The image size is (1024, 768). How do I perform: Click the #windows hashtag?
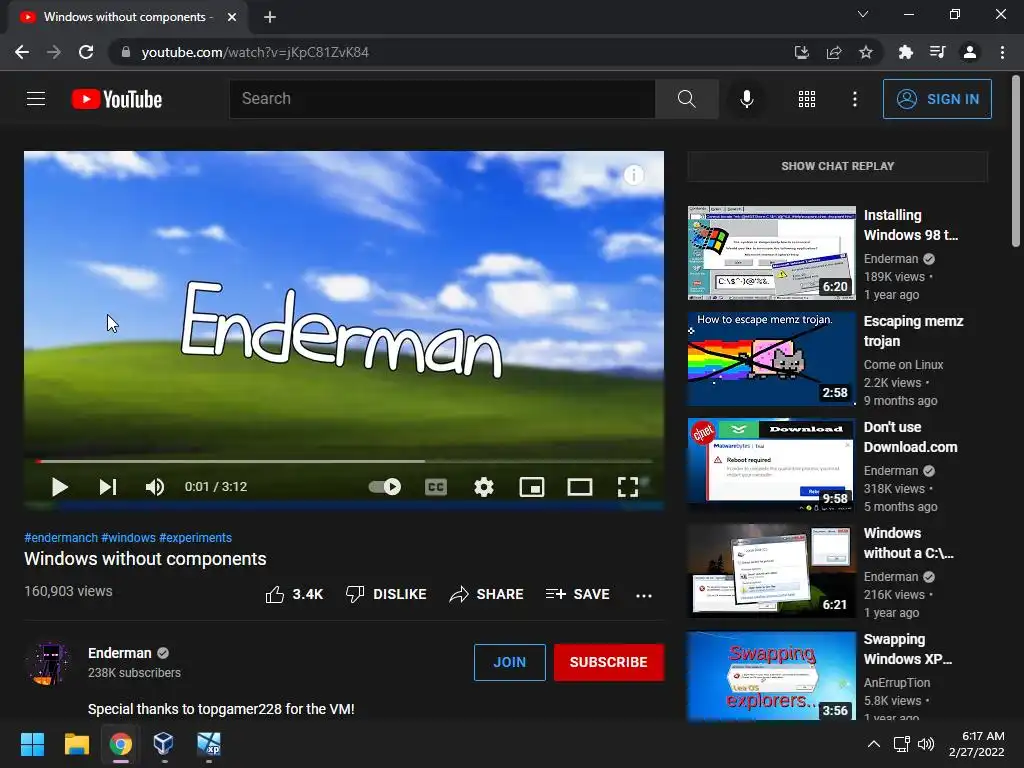click(x=129, y=537)
